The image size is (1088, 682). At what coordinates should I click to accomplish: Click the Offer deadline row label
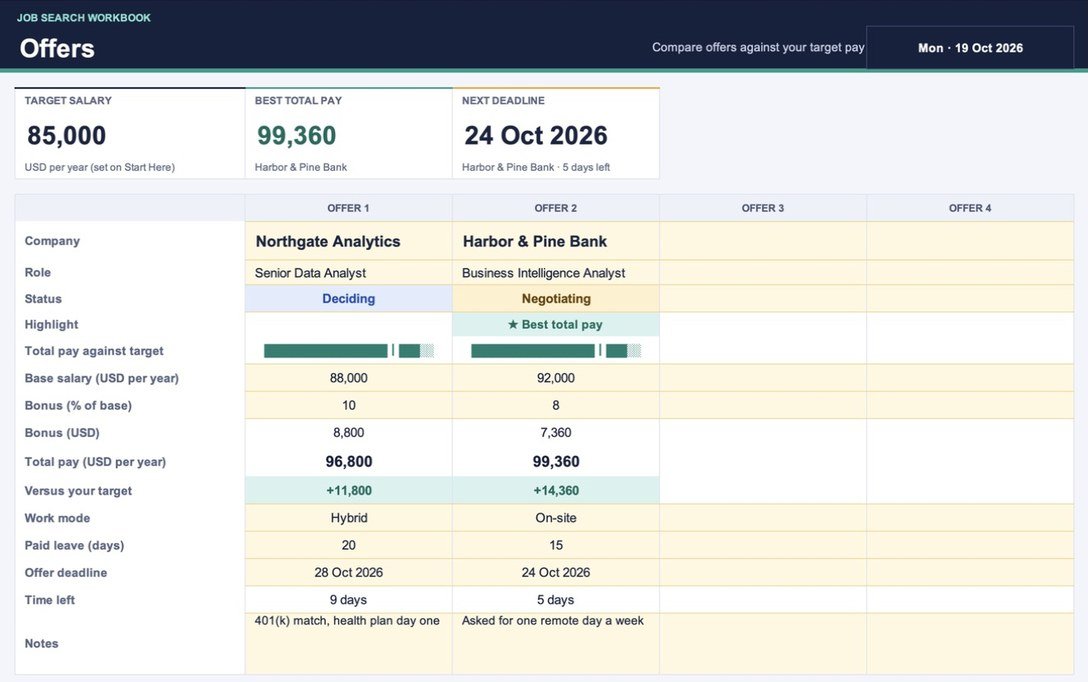click(x=66, y=572)
